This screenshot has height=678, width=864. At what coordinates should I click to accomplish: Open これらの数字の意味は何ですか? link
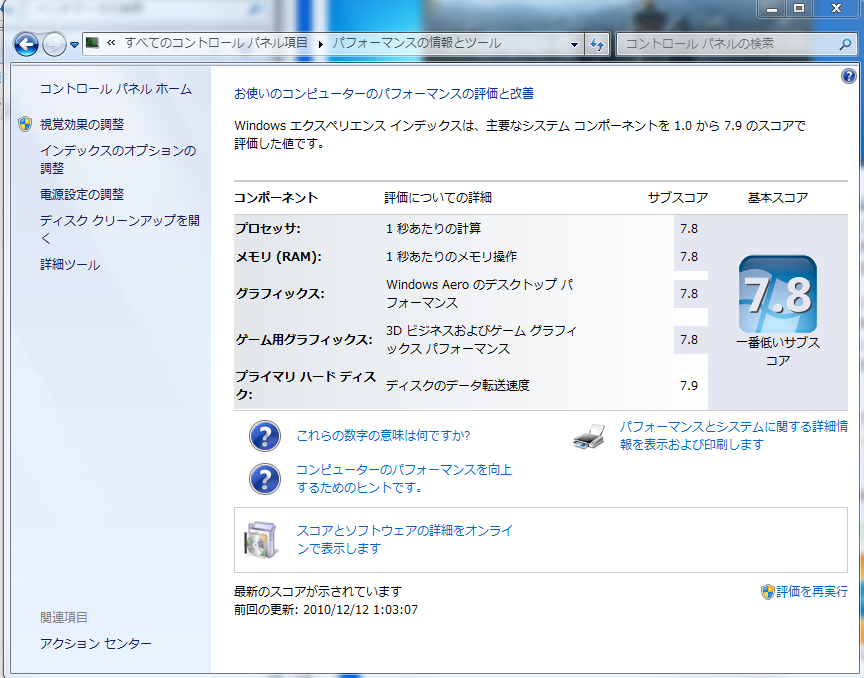[x=383, y=435]
